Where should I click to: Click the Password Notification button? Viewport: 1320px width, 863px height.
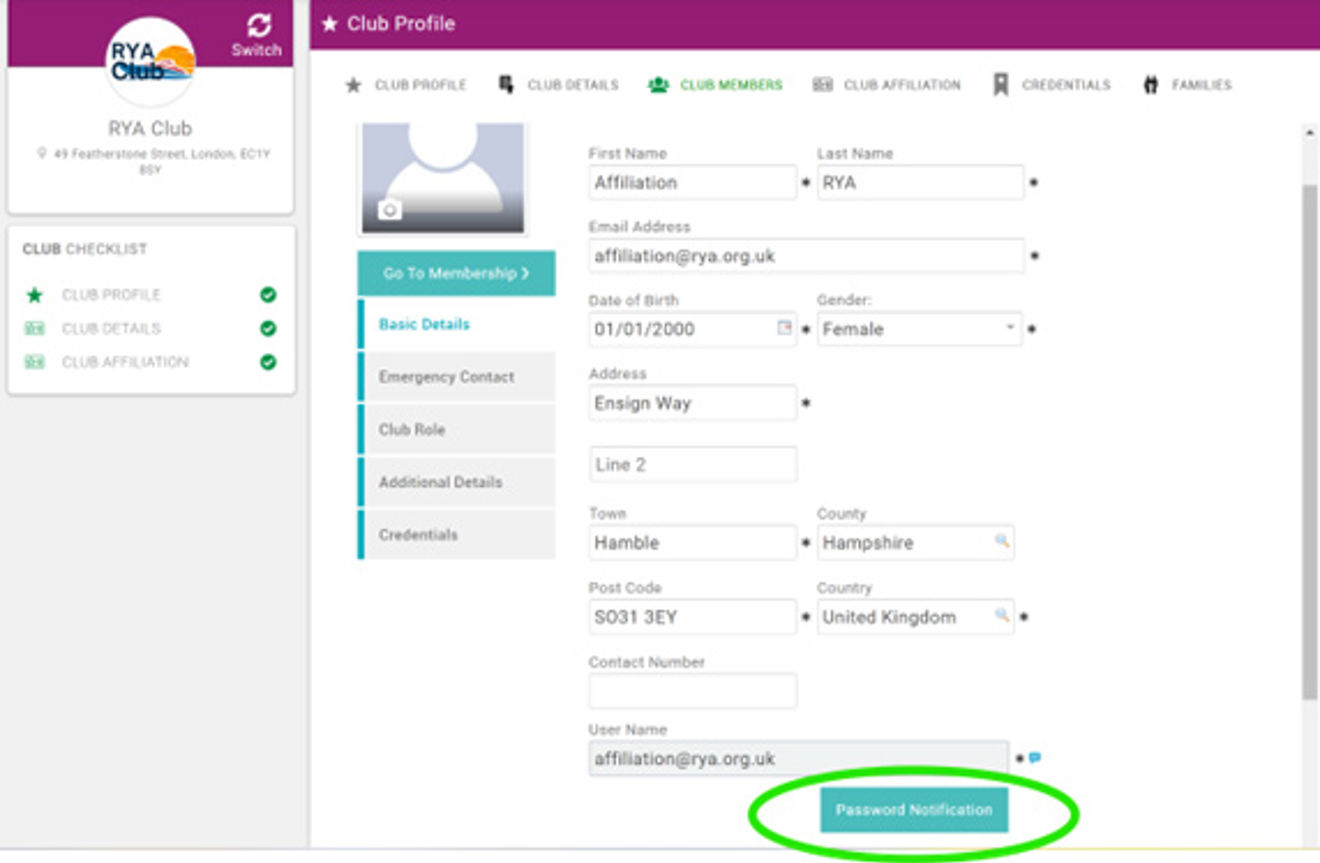tap(914, 810)
